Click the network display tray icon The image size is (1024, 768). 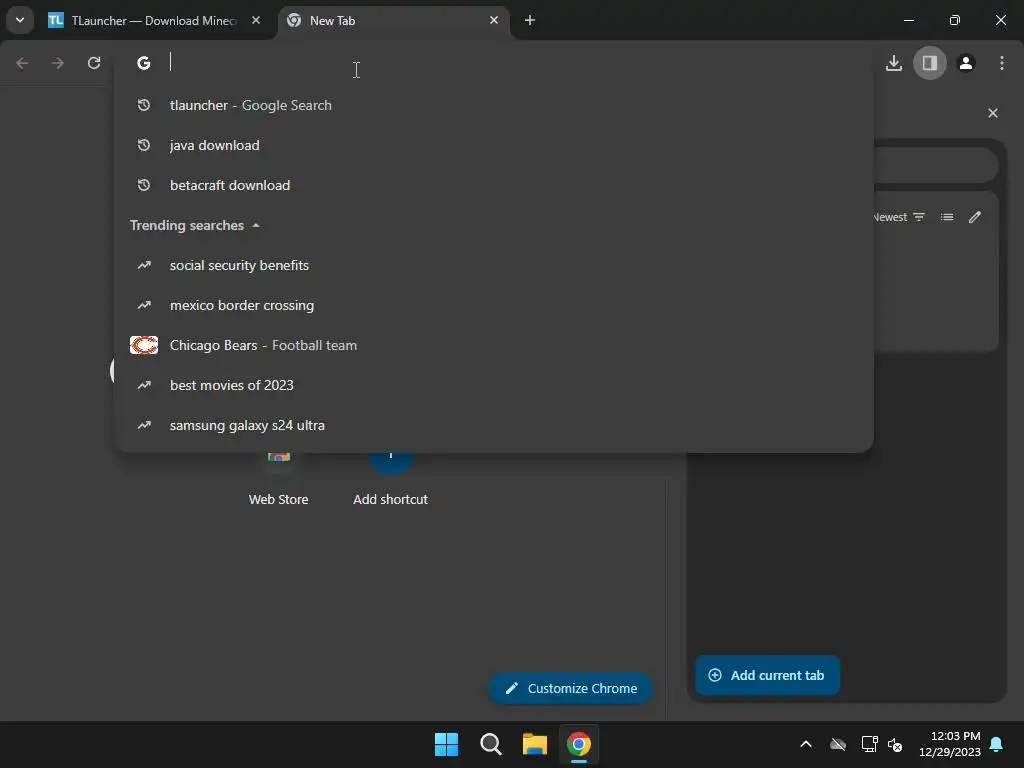(x=869, y=744)
